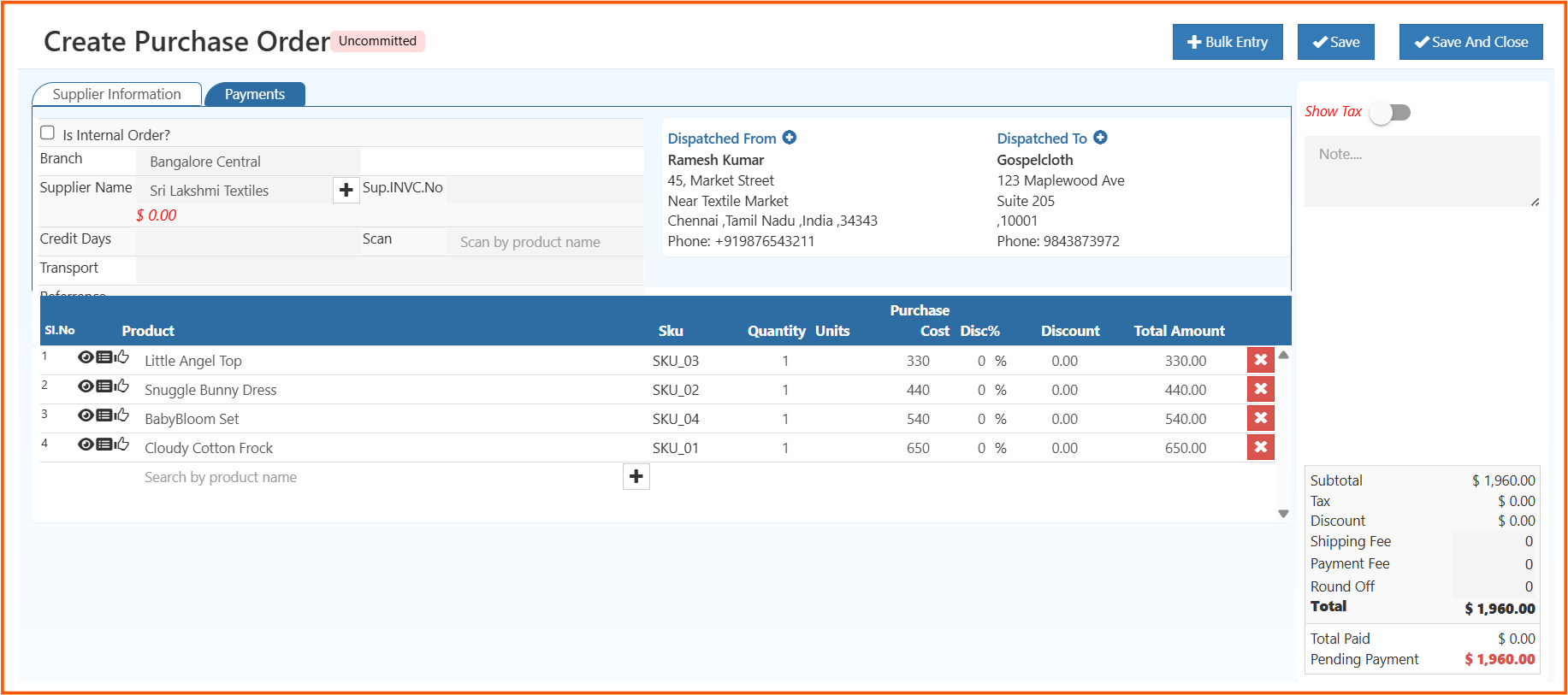The height and width of the screenshot is (695, 1568).
Task: Click the thumbs-up icon for BabyBloom Set
Action: (x=122, y=415)
